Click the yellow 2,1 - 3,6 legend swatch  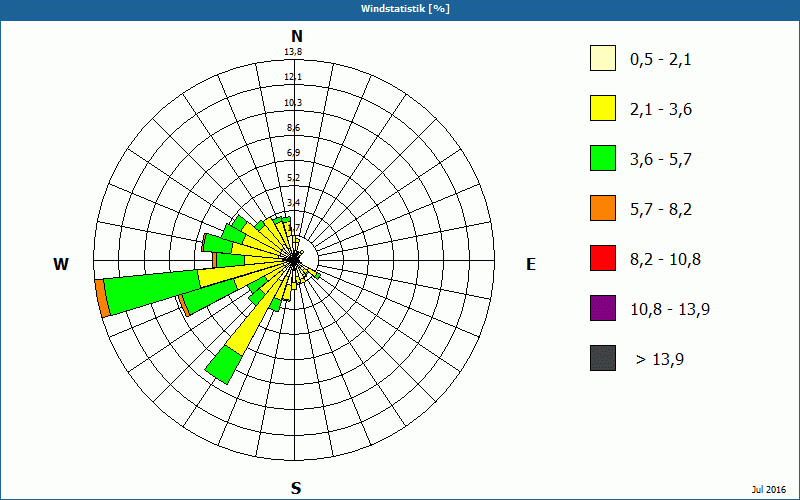click(603, 108)
